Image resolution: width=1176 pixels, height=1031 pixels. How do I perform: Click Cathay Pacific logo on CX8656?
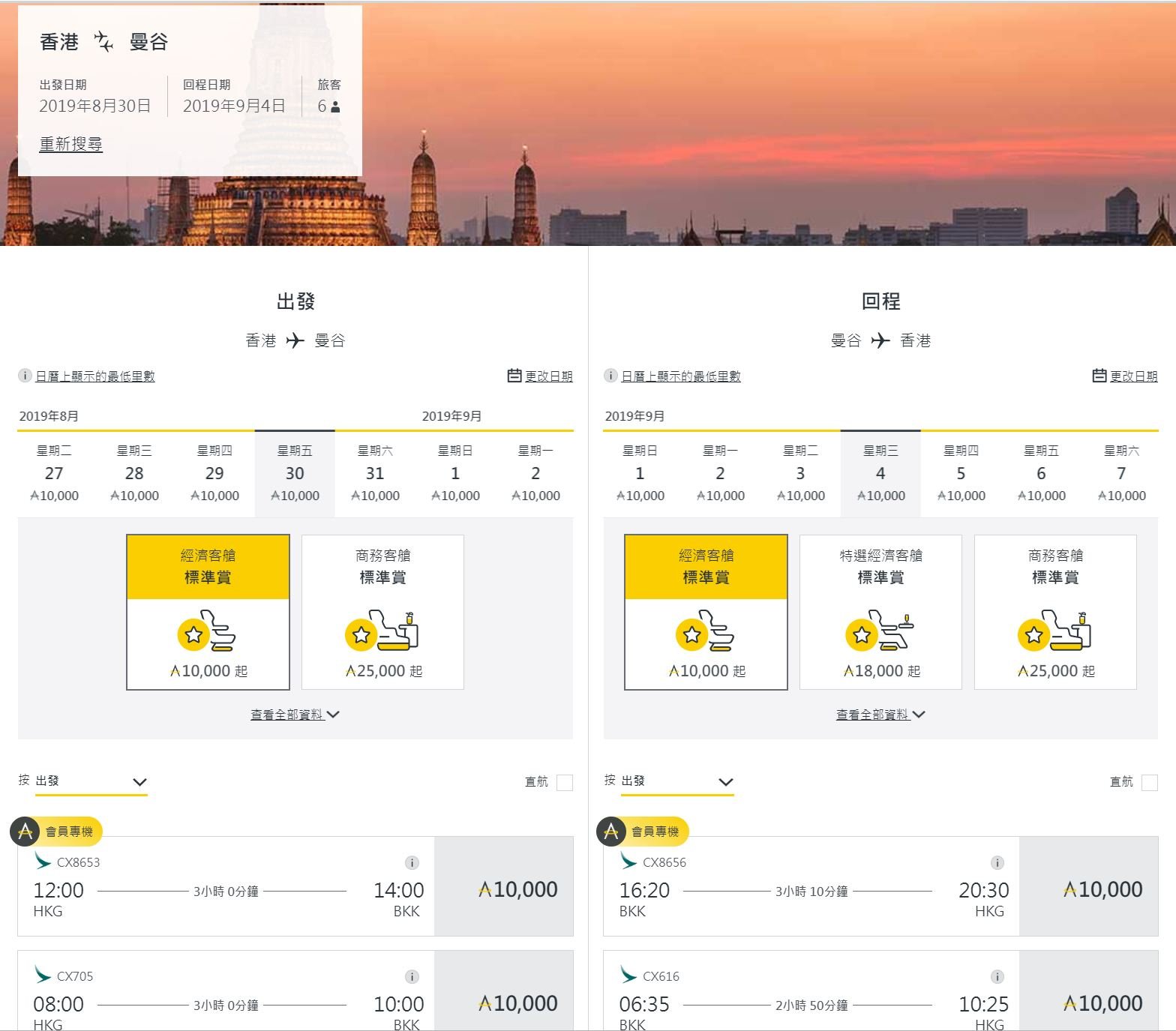point(628,861)
